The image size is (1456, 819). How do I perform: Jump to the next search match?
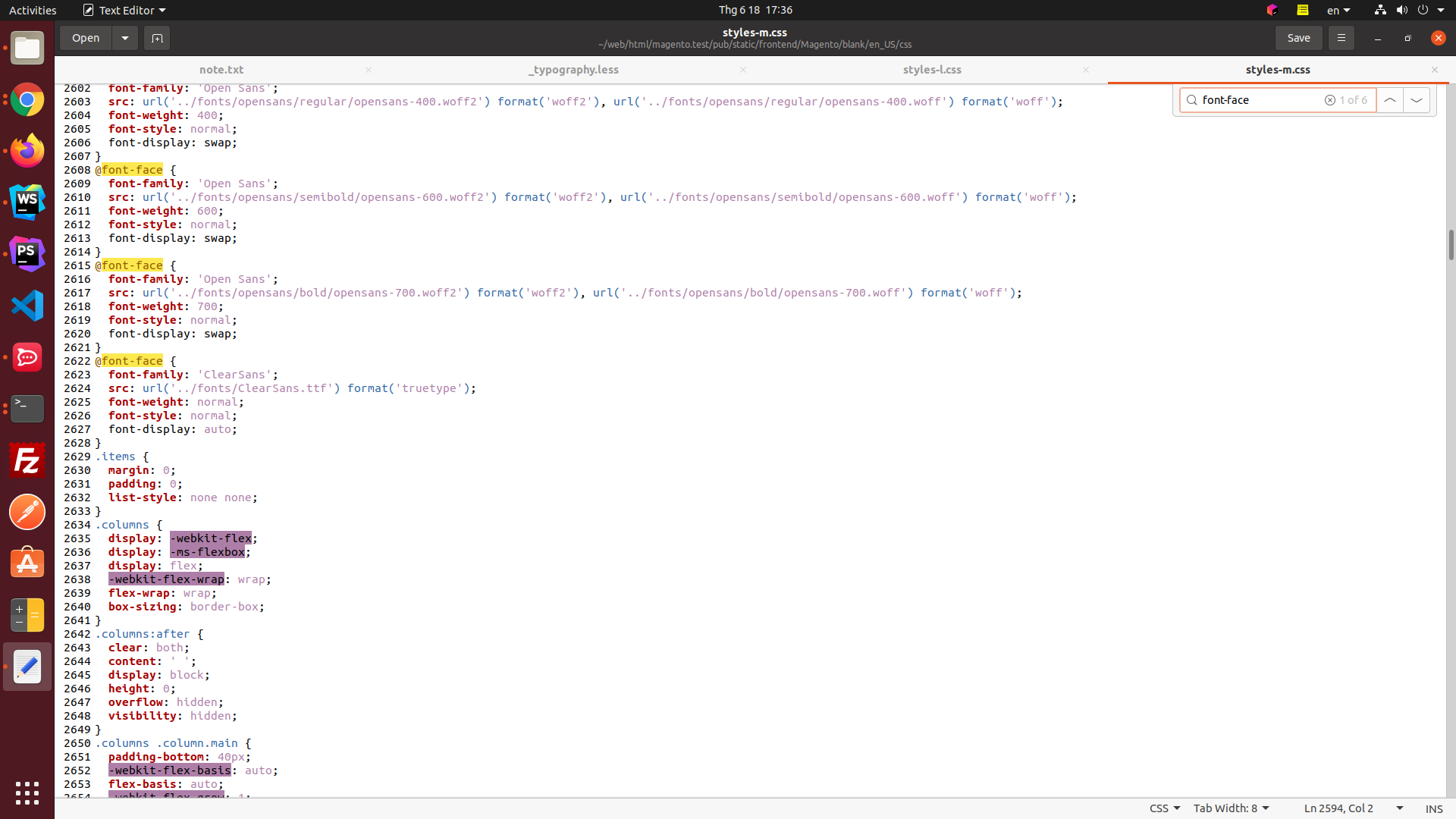(1417, 99)
